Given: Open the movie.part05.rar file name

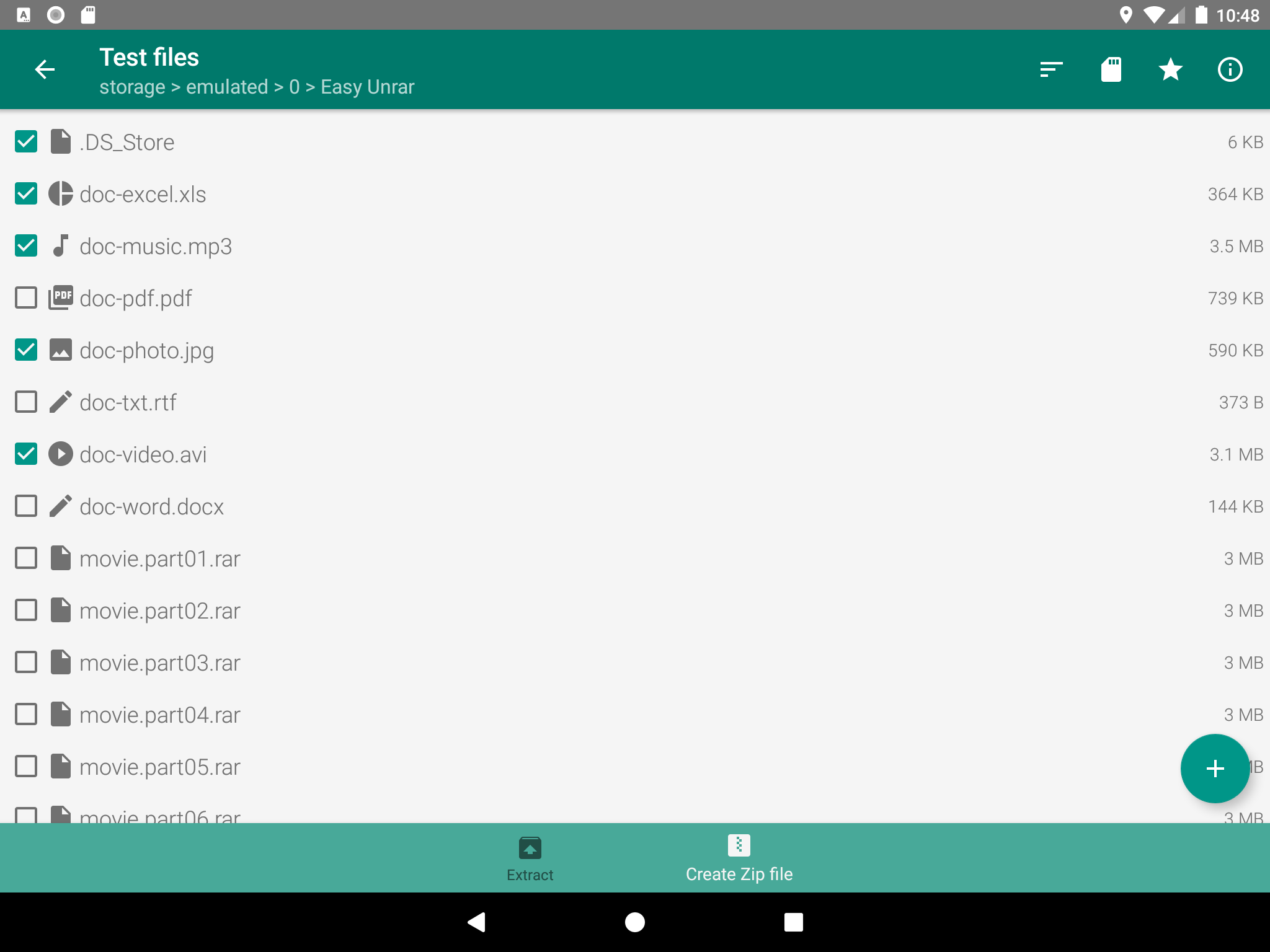Looking at the screenshot, I should (x=160, y=767).
